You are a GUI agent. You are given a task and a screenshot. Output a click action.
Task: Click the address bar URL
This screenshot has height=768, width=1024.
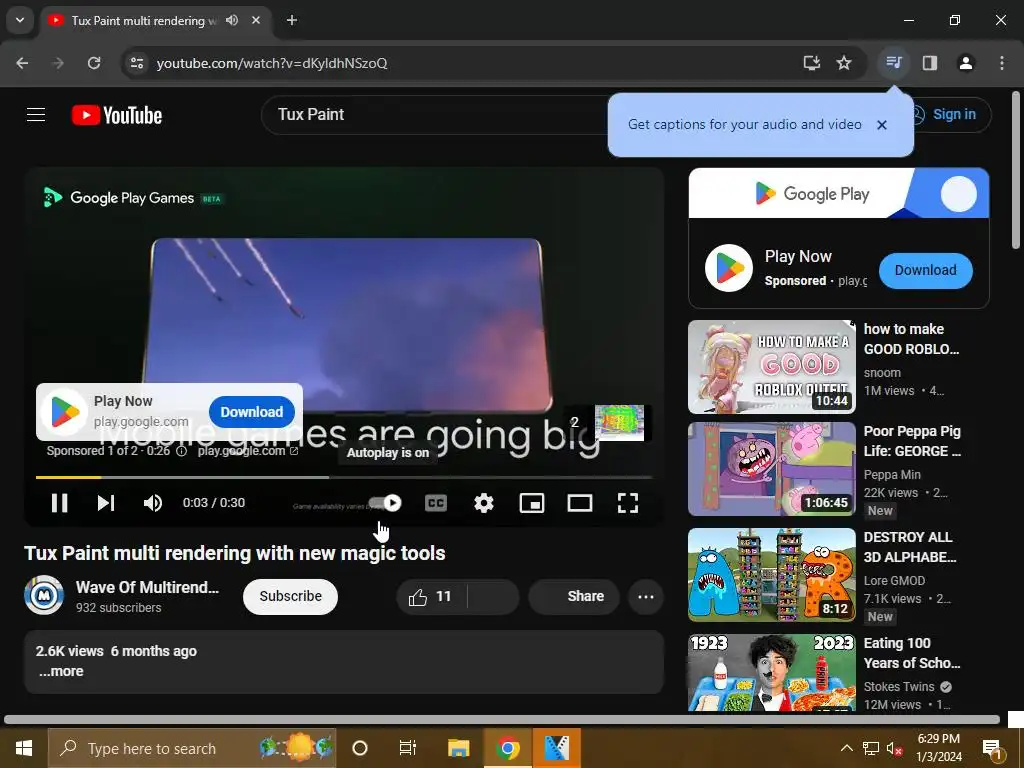272,63
